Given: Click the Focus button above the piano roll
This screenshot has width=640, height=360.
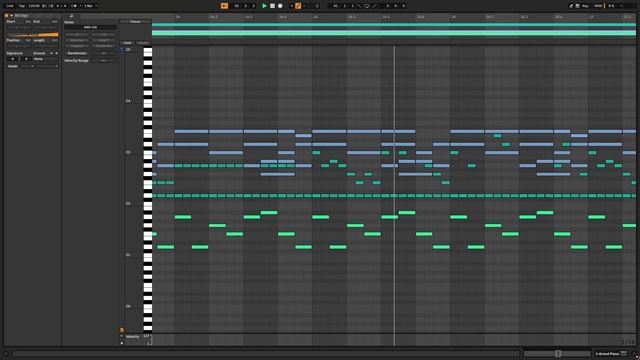Looking at the screenshot, I should pyautogui.click(x=135, y=22).
